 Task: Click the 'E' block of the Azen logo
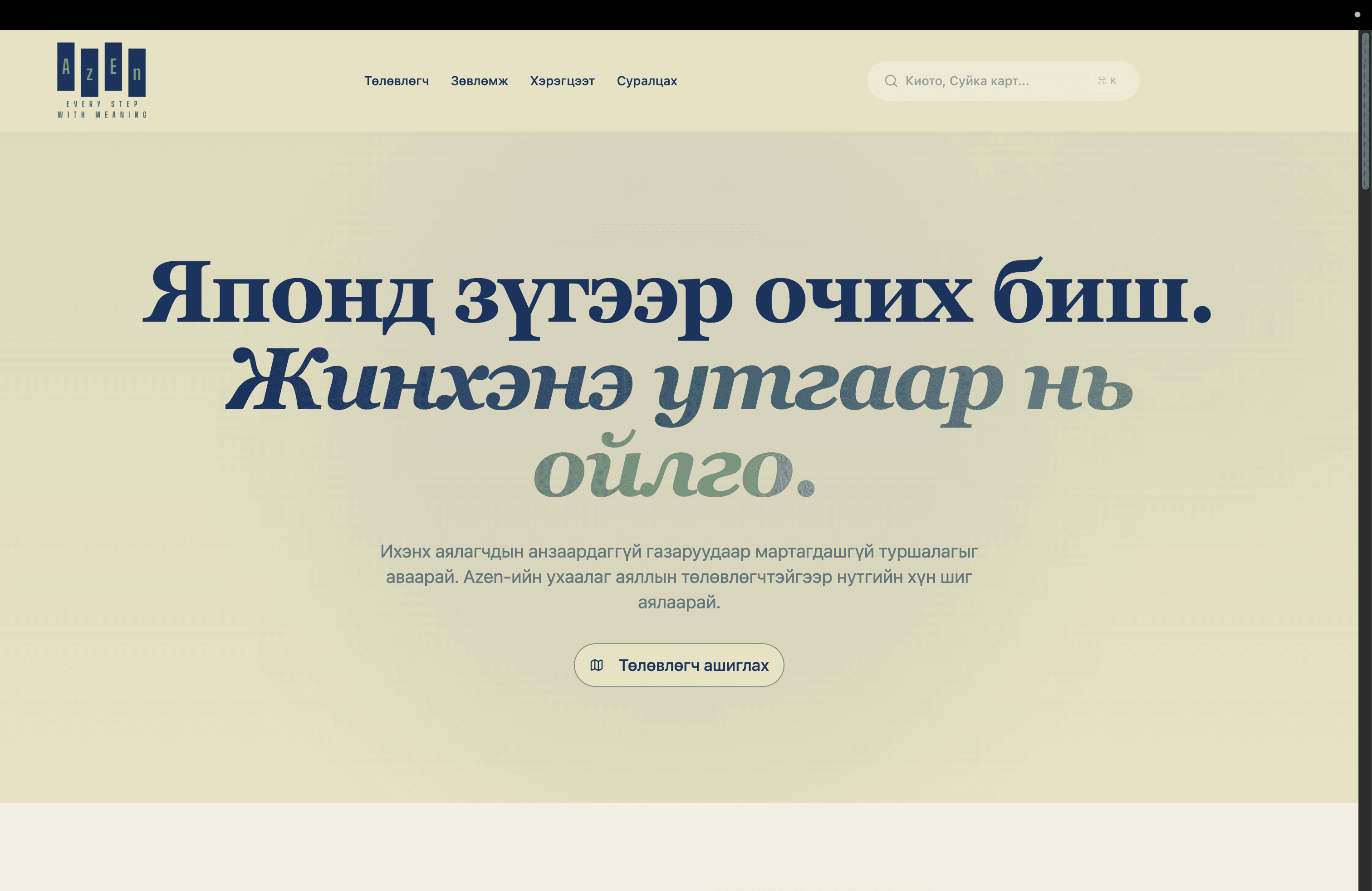click(113, 67)
